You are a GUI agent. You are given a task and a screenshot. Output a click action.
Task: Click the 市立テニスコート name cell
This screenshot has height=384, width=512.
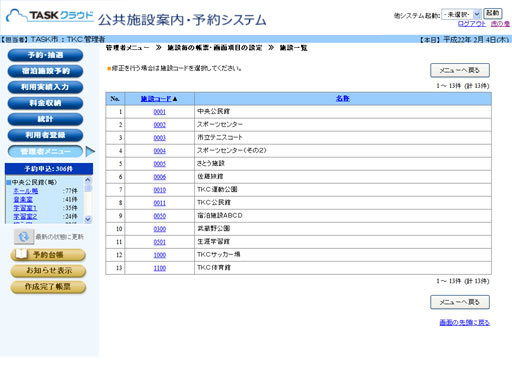point(343,138)
